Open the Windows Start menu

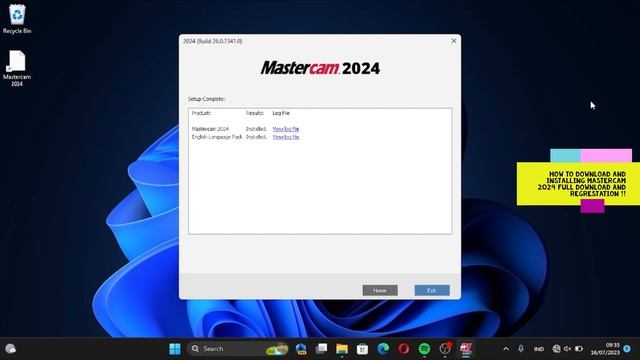175,349
